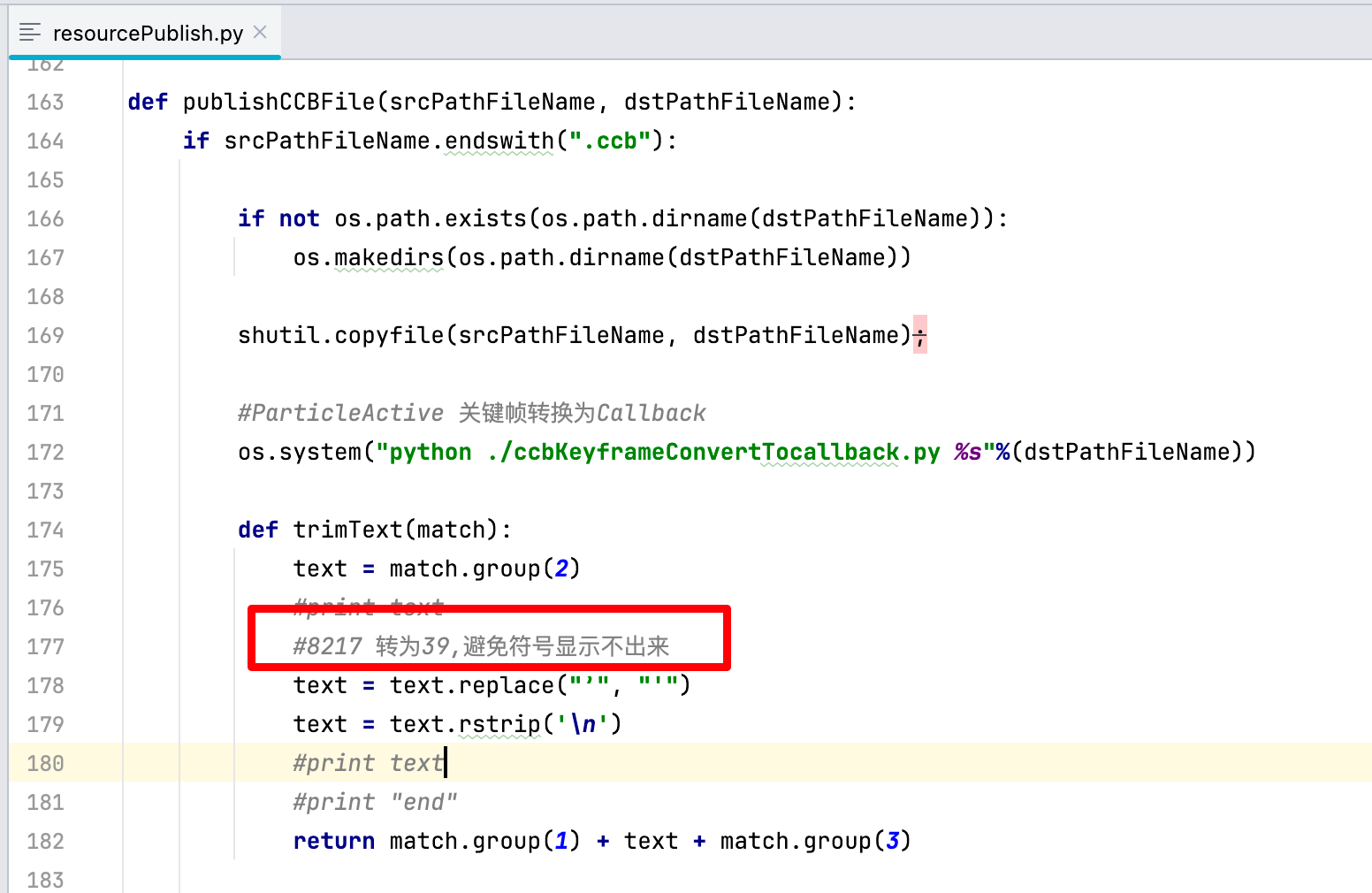The width and height of the screenshot is (1372, 893).
Task: Click line number 169 in gutter
Action: click(x=45, y=336)
